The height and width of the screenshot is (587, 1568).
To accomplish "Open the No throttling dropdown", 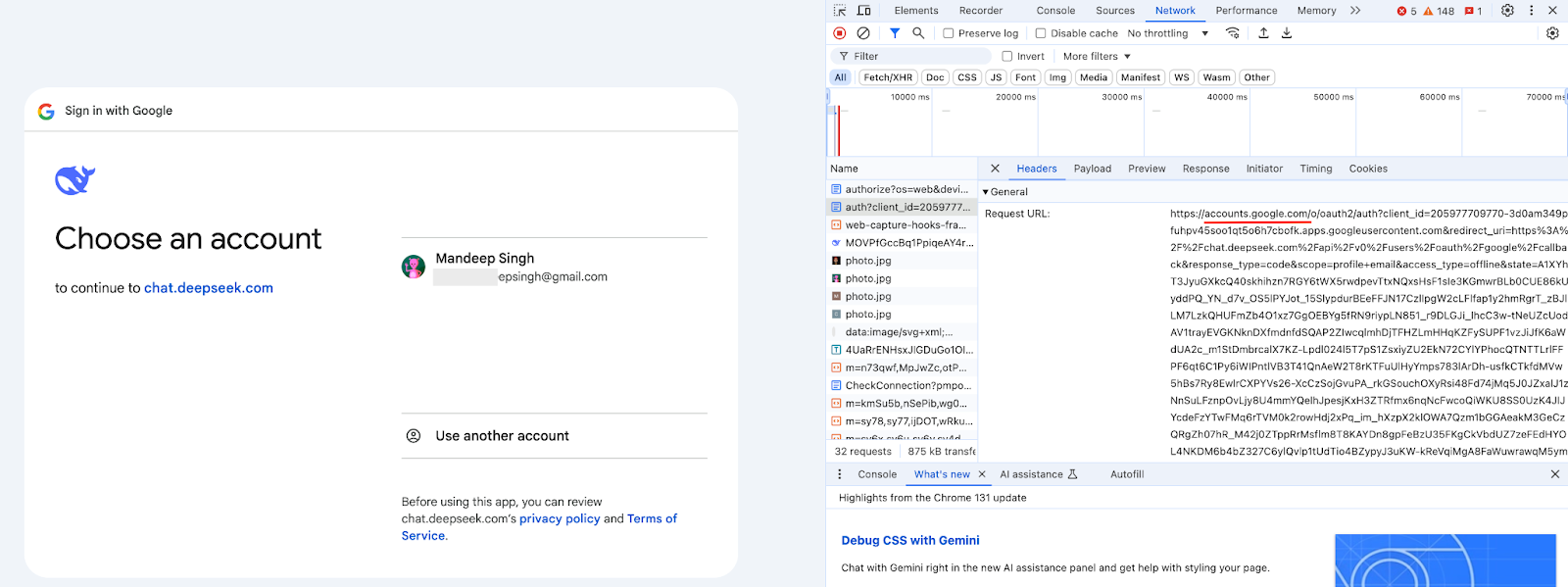I will coord(1167,33).
